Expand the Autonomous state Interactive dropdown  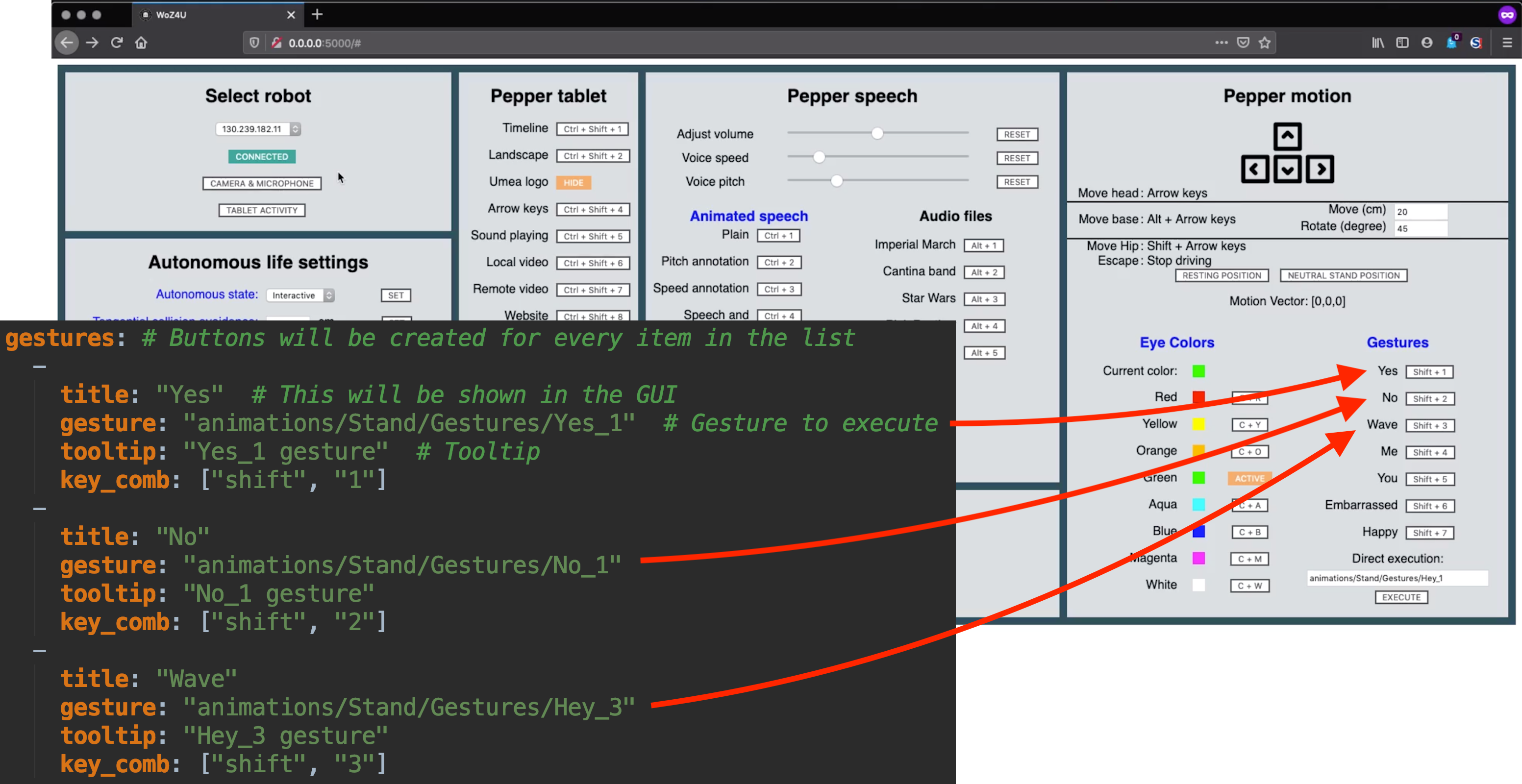click(300, 295)
